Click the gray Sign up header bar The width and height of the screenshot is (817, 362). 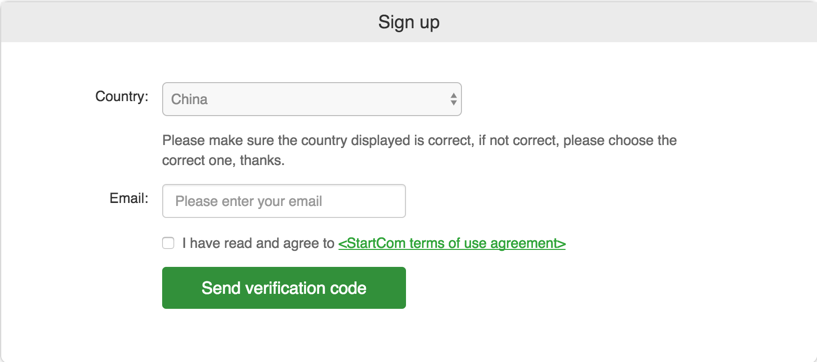click(x=408, y=22)
